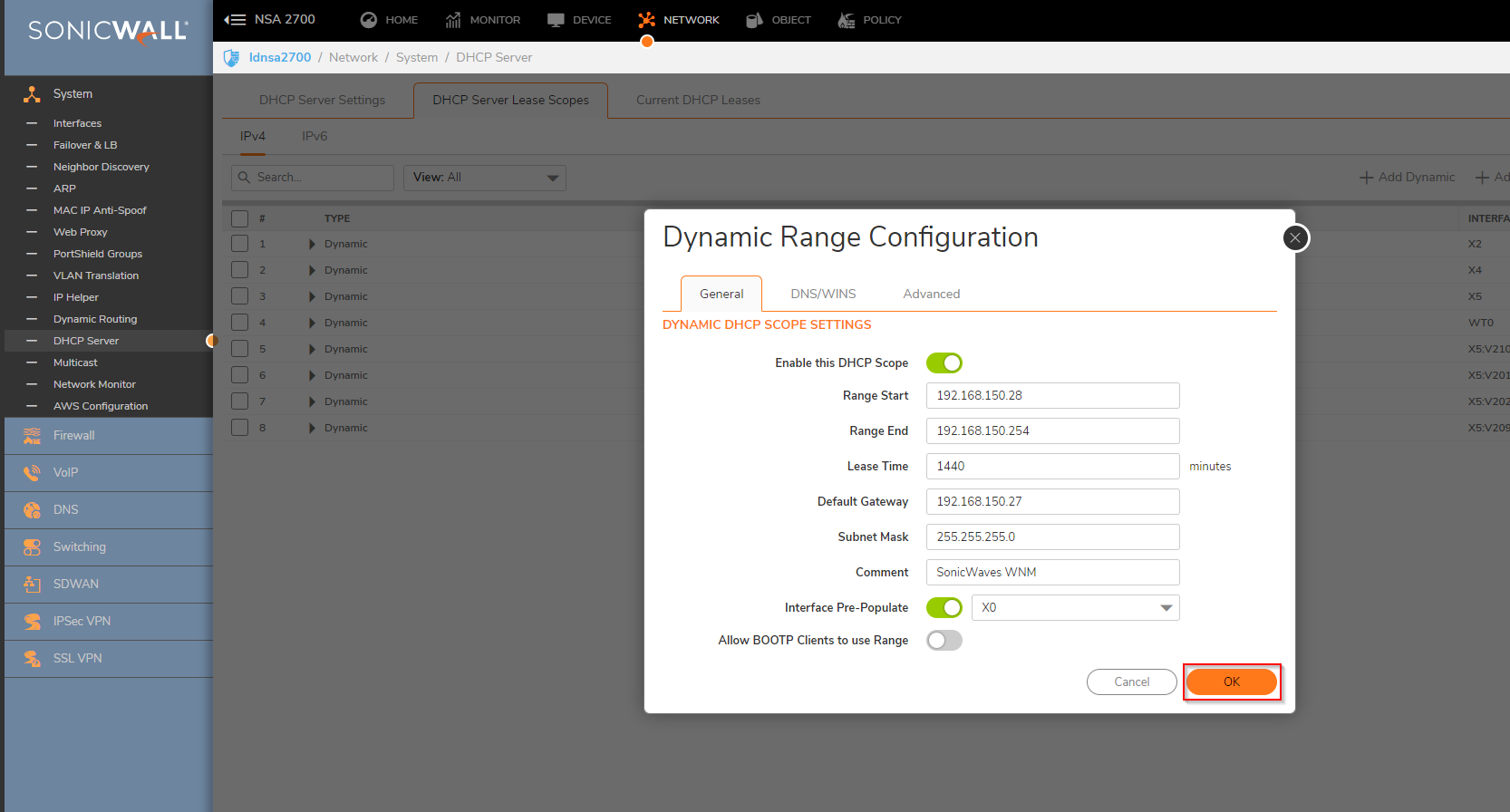This screenshot has height=812, width=1510.
Task: Disable the Enable this DHCP Scope toggle
Action: [944, 363]
